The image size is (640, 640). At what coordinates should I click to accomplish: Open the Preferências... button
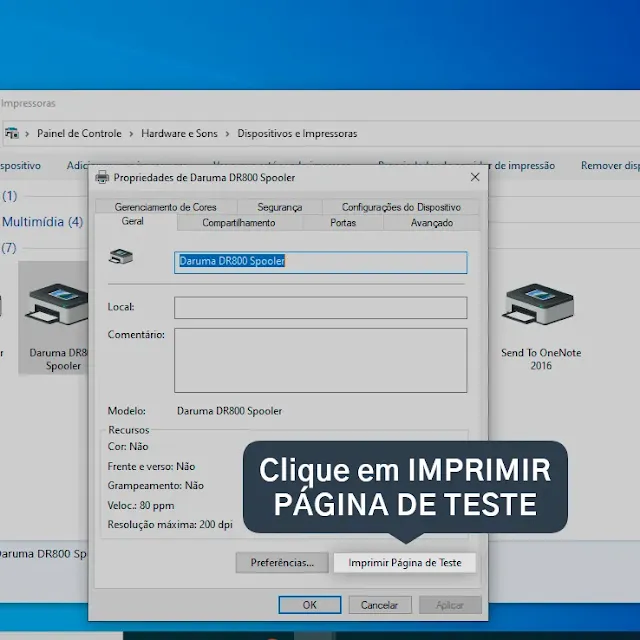click(282, 562)
